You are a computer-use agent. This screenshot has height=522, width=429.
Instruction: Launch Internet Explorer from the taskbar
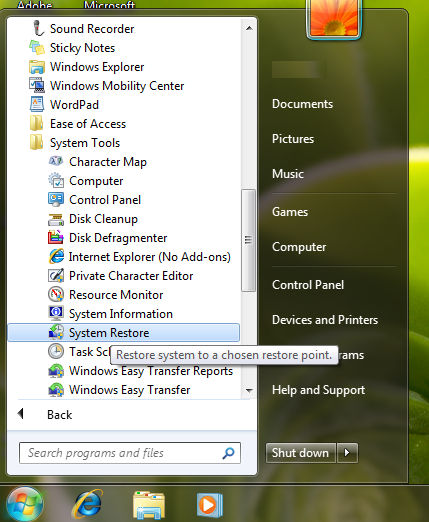[x=88, y=503]
